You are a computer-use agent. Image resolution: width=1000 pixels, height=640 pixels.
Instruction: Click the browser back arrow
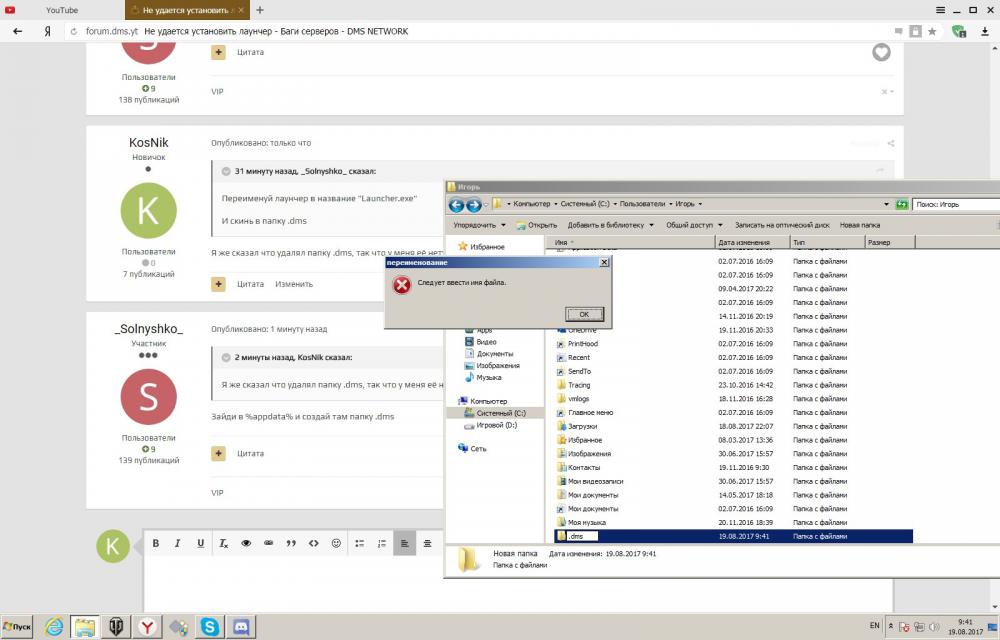coord(17,31)
